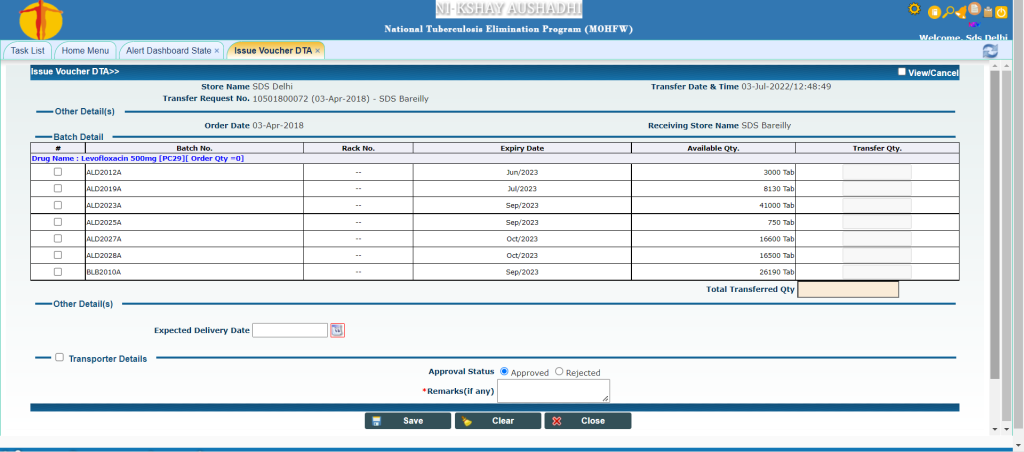Tick checkbox for batch BLB2010A
The width and height of the screenshot is (1024, 452).
(57, 272)
